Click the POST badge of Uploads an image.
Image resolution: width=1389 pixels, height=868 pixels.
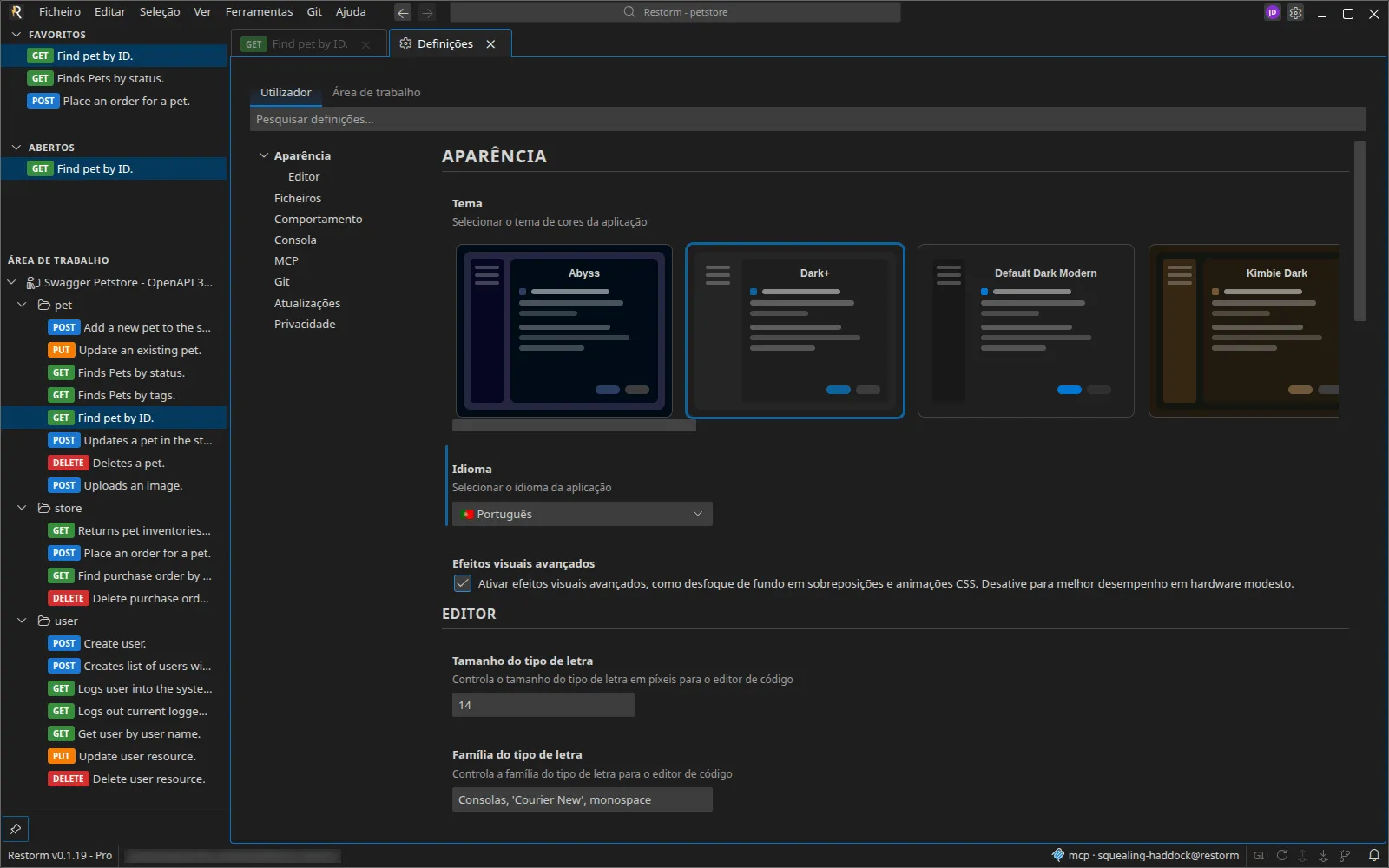click(64, 485)
